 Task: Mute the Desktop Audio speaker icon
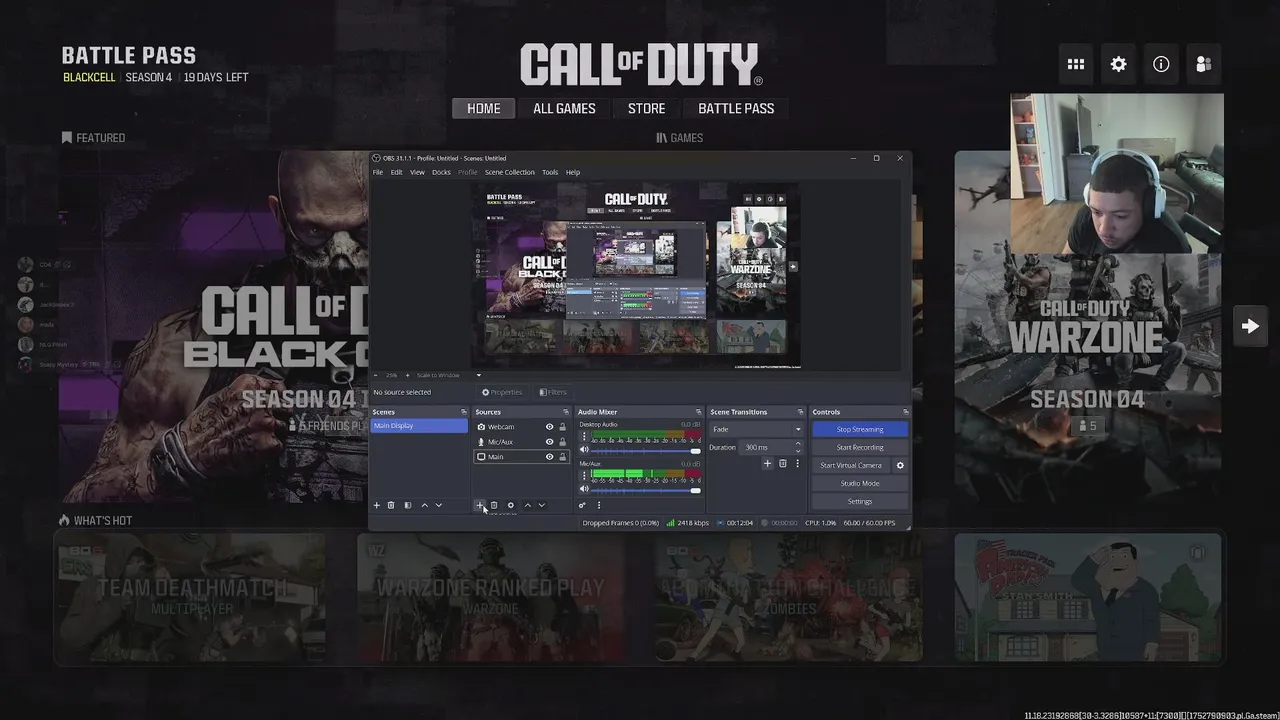(584, 450)
